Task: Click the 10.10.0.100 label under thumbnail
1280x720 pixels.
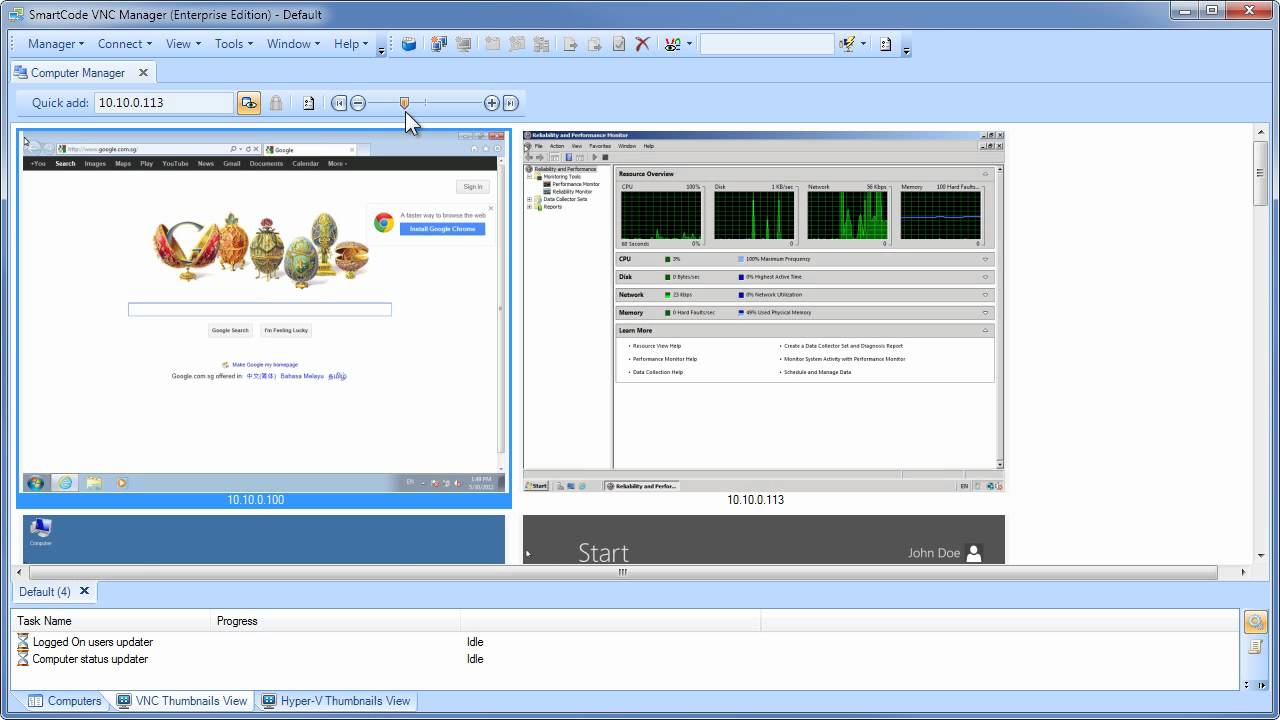Action: (256, 500)
